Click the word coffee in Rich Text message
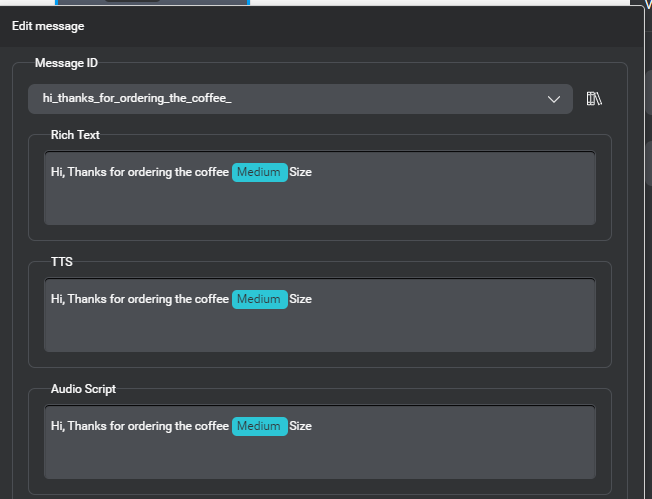 click(x=211, y=172)
